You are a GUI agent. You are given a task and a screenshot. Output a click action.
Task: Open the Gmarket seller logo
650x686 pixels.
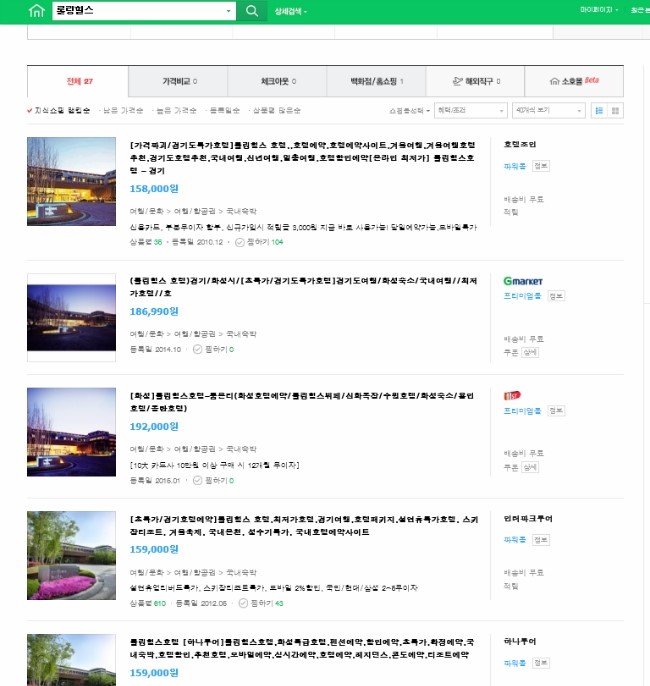tap(523, 281)
